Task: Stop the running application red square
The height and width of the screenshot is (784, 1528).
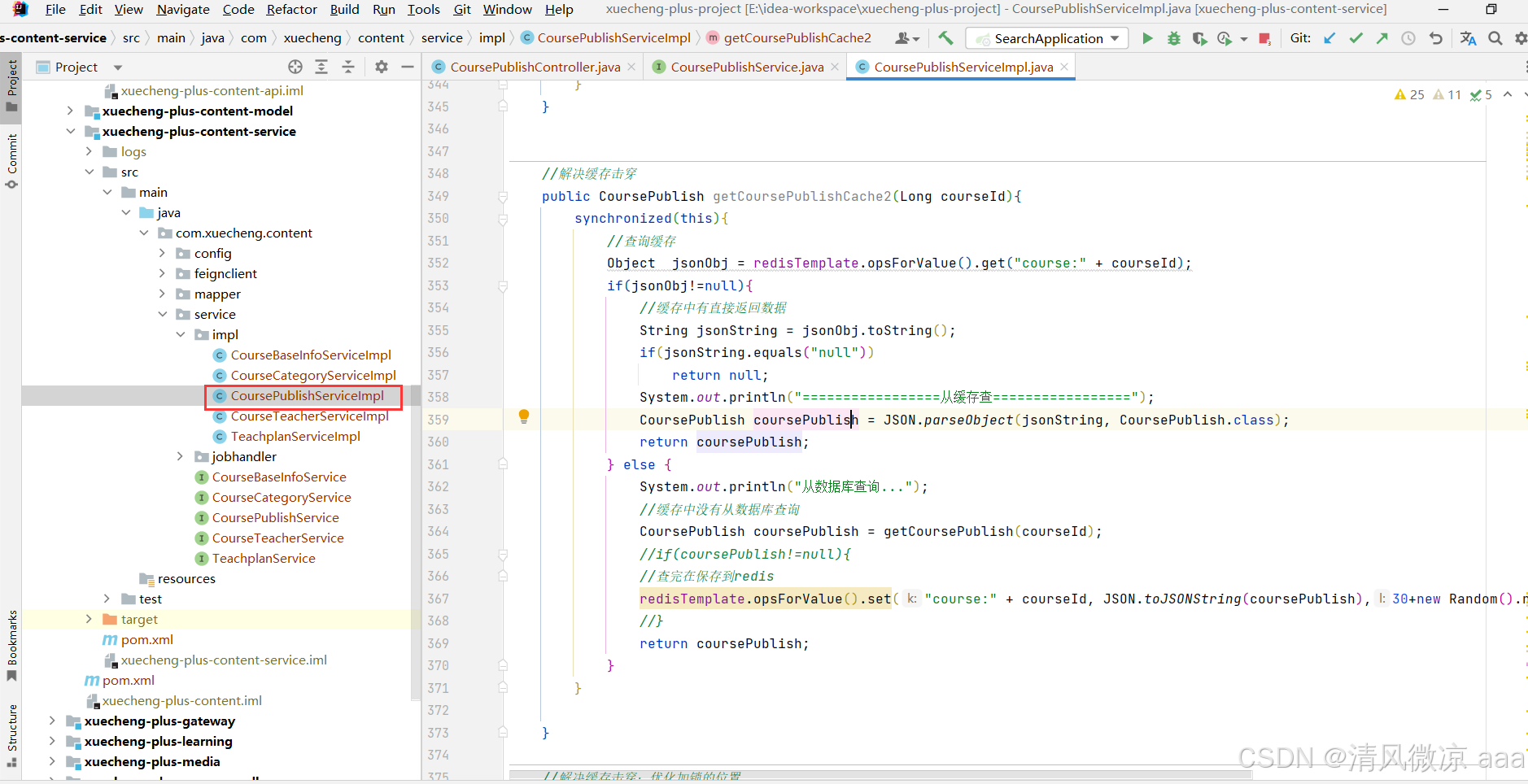Action: click(x=1264, y=38)
